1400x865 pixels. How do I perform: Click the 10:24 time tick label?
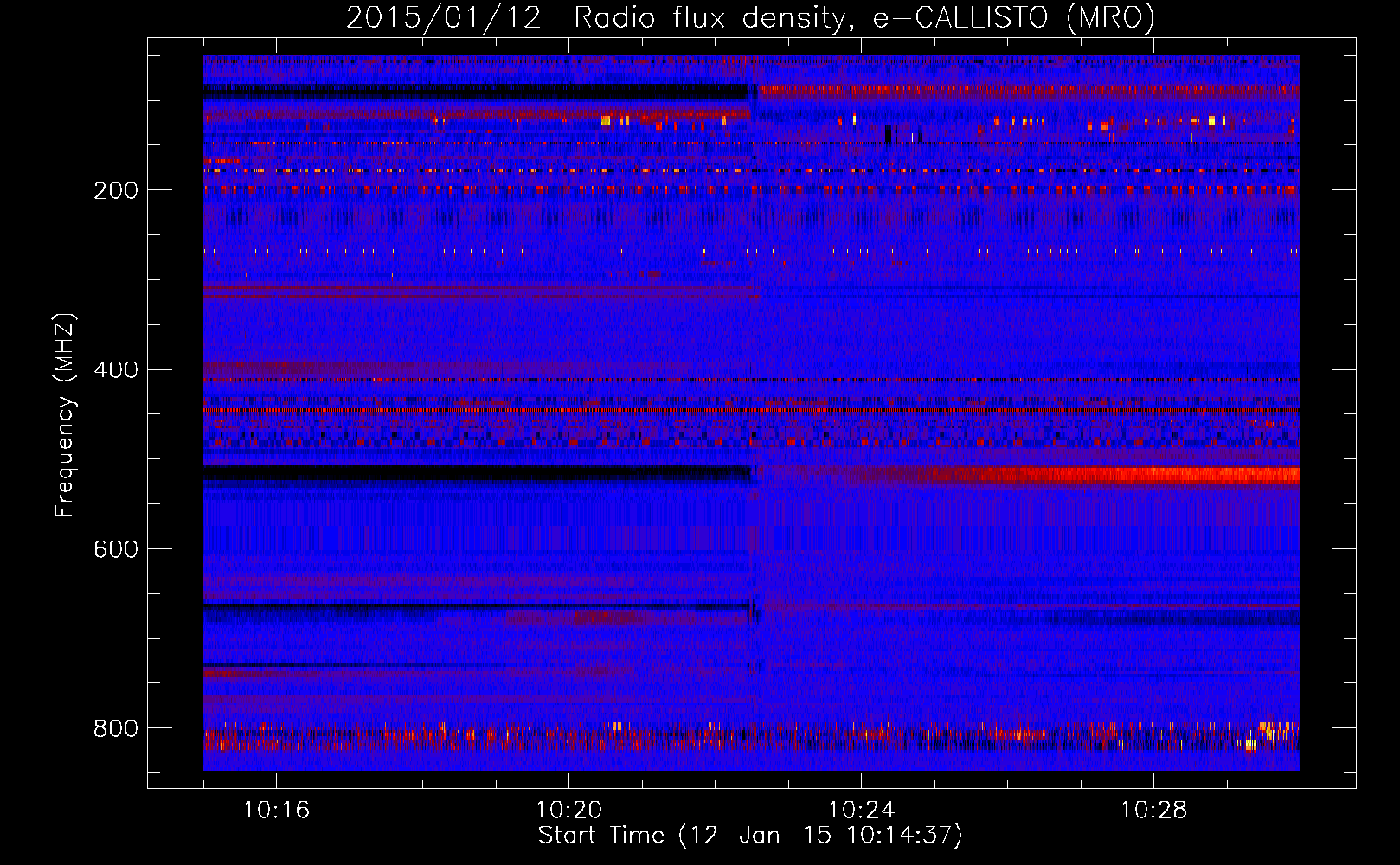coord(861,810)
